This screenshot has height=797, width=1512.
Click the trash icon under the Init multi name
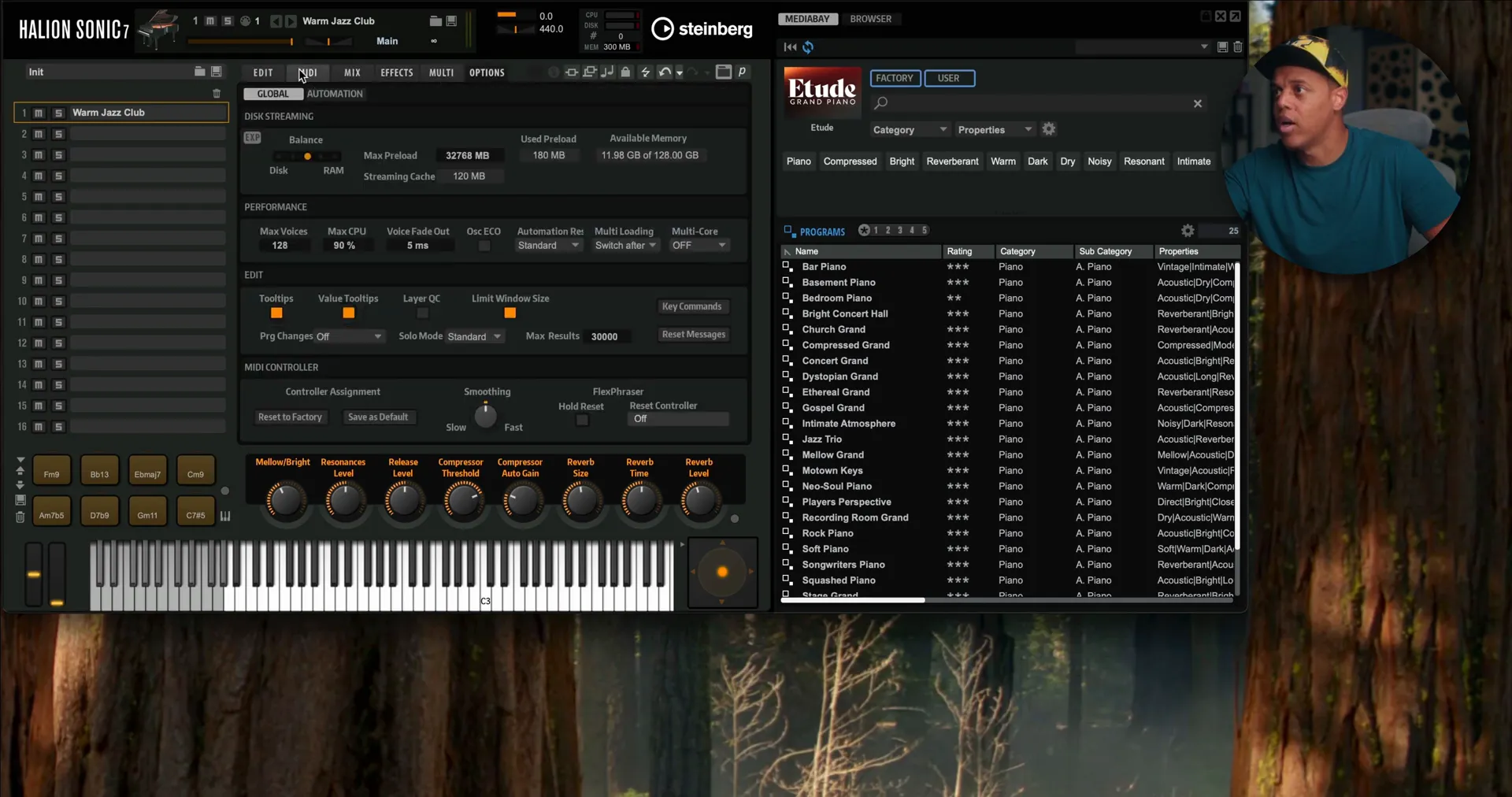(217, 94)
